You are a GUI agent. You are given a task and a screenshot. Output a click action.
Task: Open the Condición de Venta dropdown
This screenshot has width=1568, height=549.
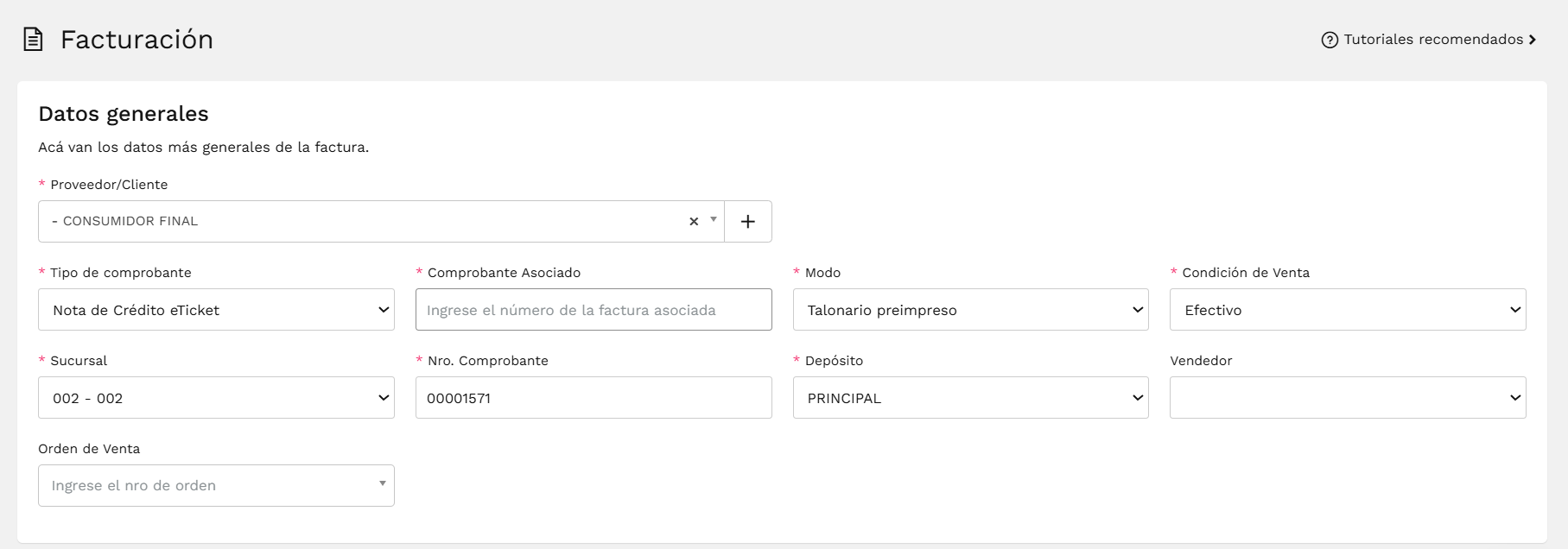1348,310
